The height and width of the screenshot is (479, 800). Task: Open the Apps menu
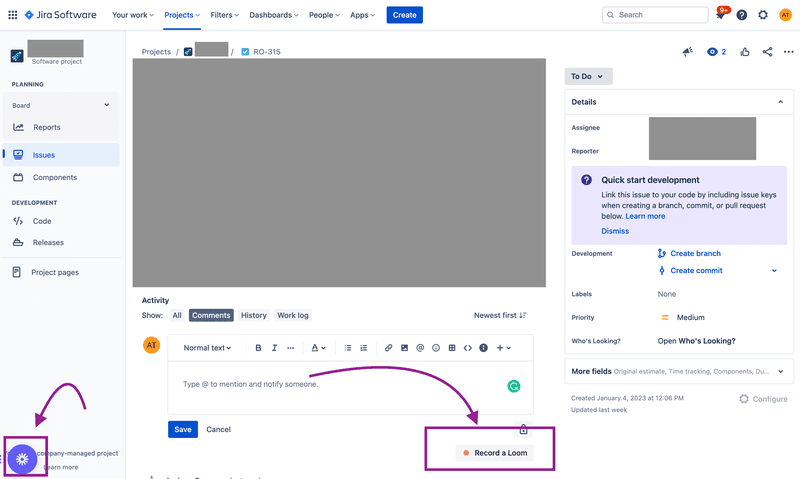(x=362, y=15)
